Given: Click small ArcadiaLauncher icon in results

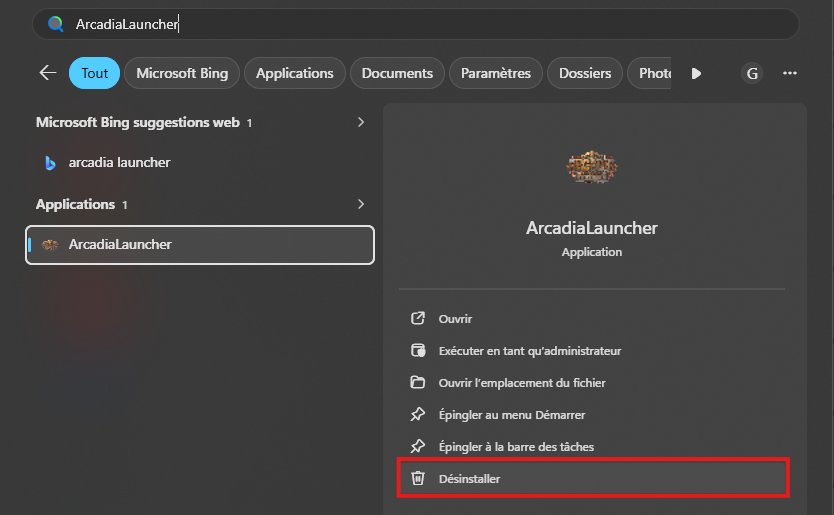Looking at the screenshot, I should (50, 245).
